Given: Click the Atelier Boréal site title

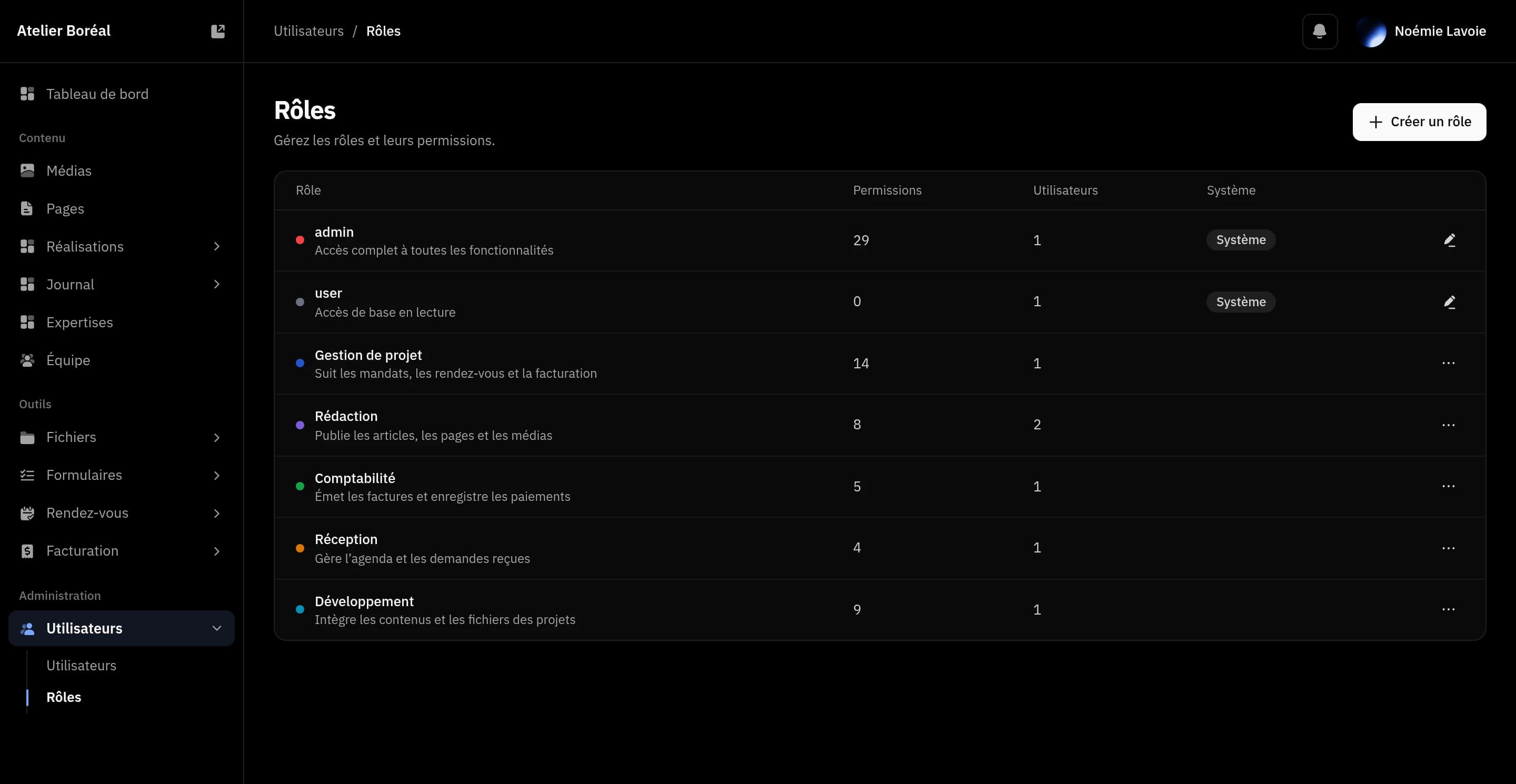Looking at the screenshot, I should click(x=64, y=31).
